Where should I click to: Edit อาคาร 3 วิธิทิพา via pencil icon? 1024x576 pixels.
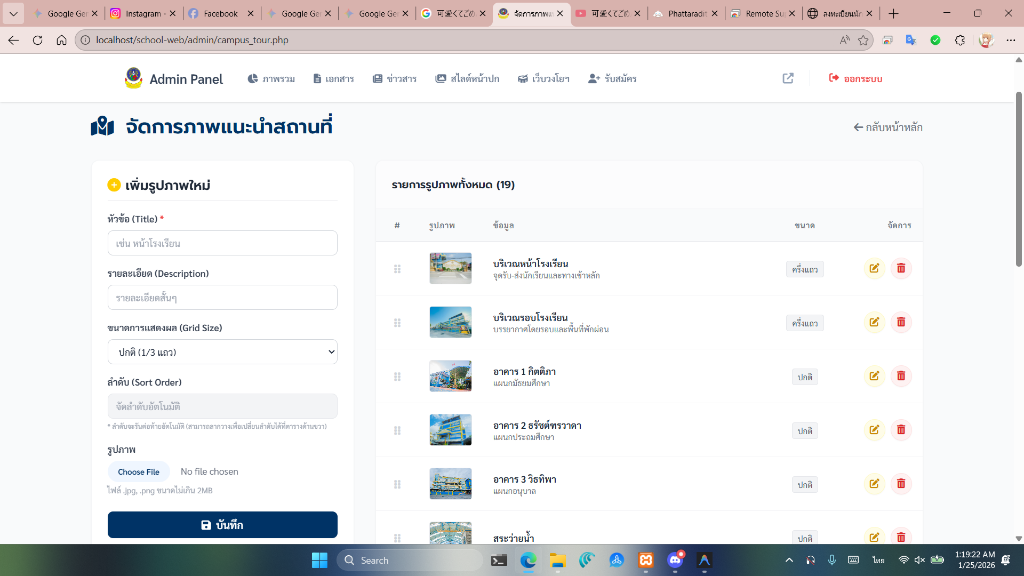[x=873, y=484]
